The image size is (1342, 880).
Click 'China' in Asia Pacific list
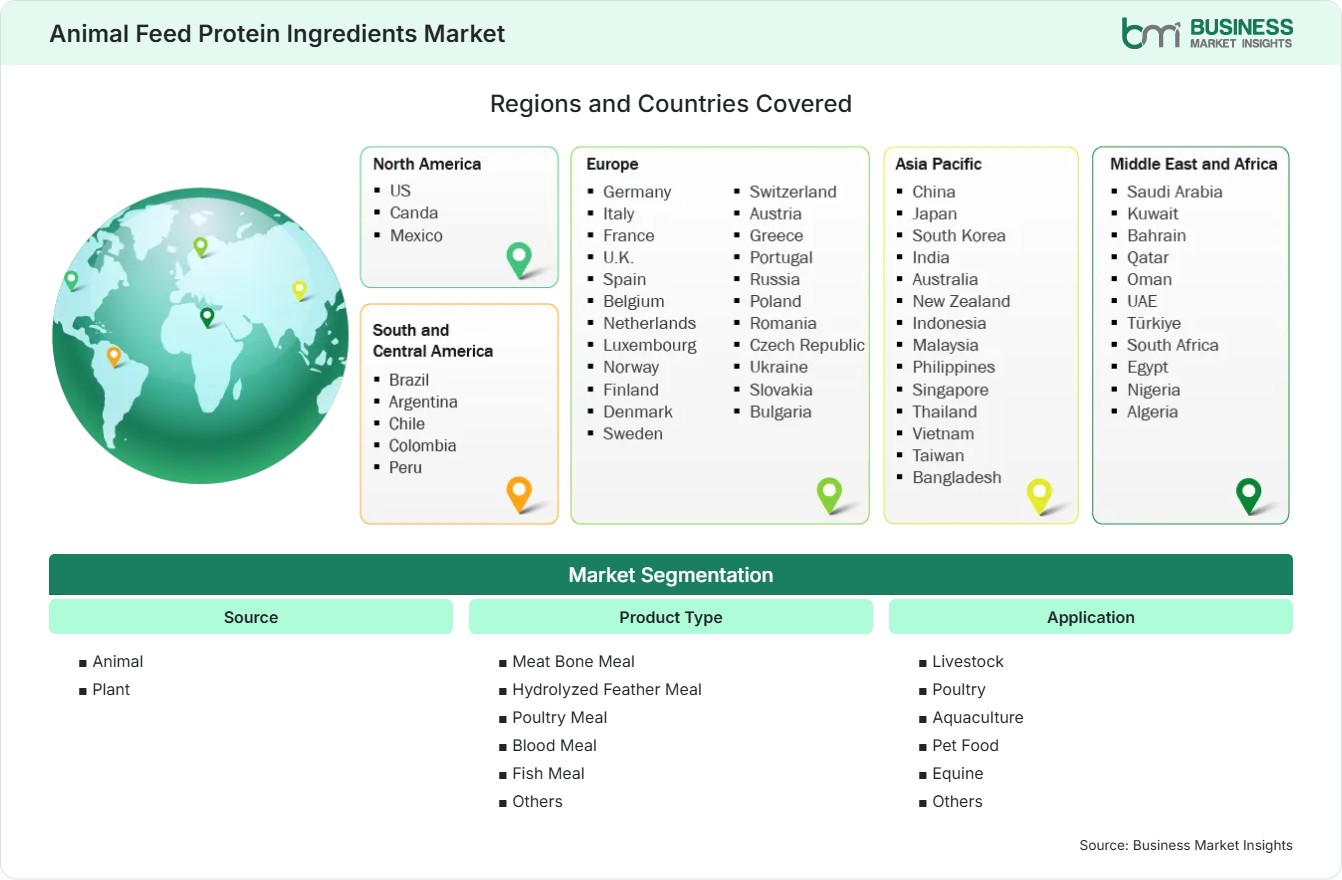[934, 191]
